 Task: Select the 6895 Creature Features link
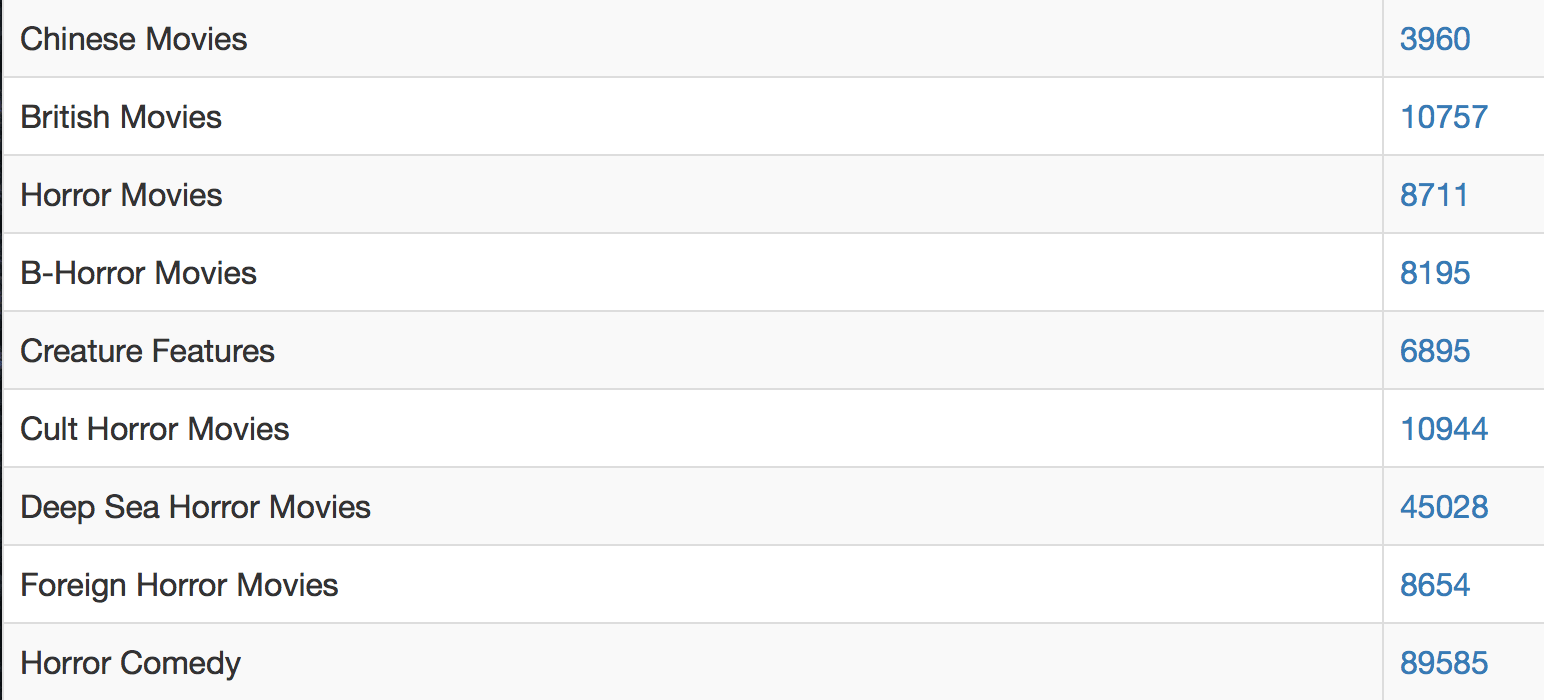[1435, 351]
